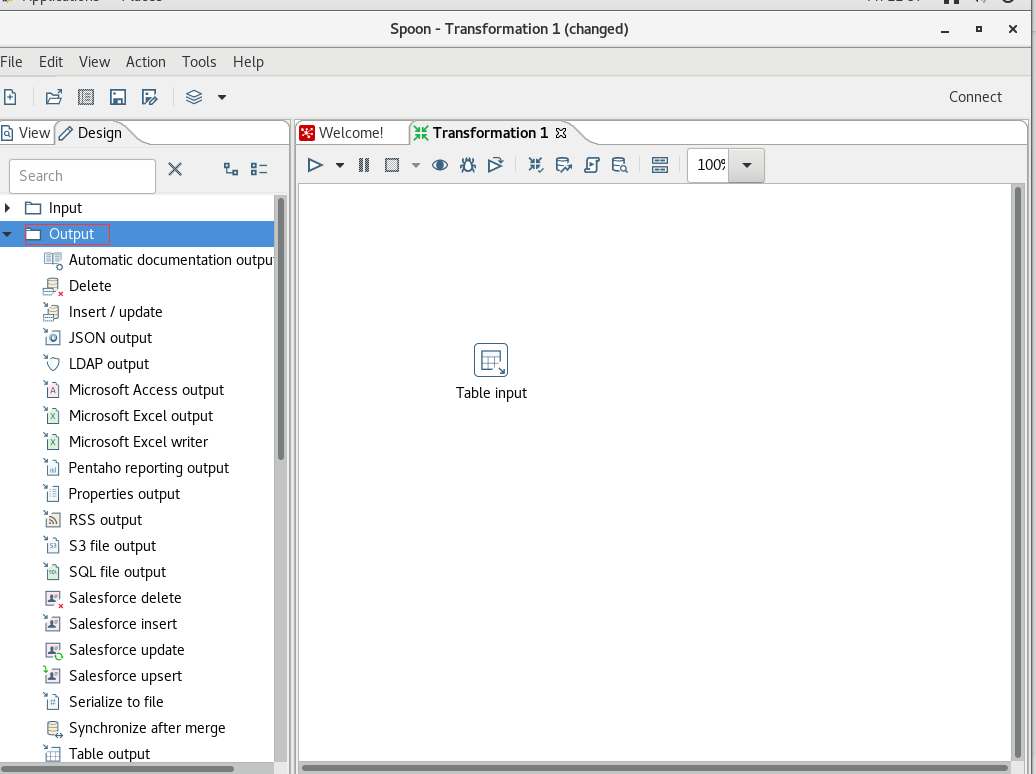Viewport: 1036px width, 774px height.
Task: Select the JSON output step
Action: (110, 338)
